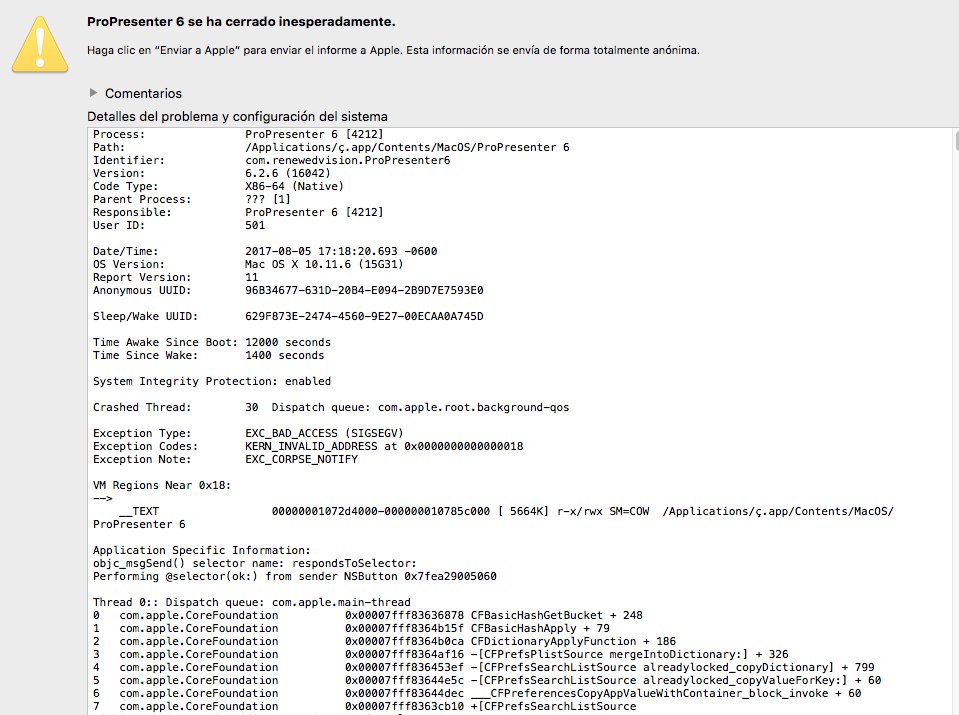The height and width of the screenshot is (715, 959).
Task: Expand the Comentarios disclosure triangle
Action: (93, 93)
